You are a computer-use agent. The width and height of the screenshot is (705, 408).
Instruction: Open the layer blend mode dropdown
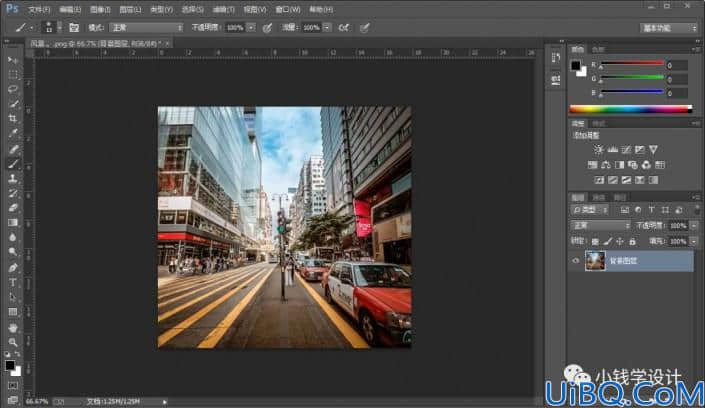[600, 225]
